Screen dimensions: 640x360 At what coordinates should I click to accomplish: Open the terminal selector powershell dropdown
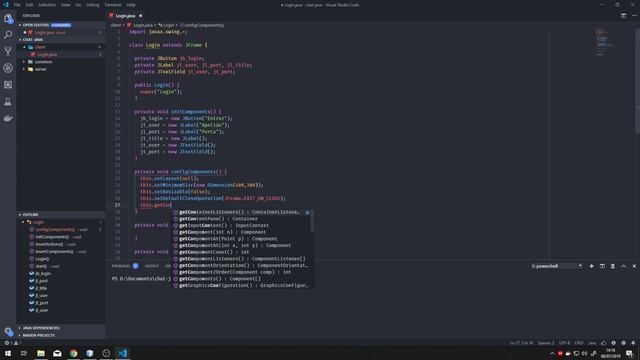[x=557, y=266]
